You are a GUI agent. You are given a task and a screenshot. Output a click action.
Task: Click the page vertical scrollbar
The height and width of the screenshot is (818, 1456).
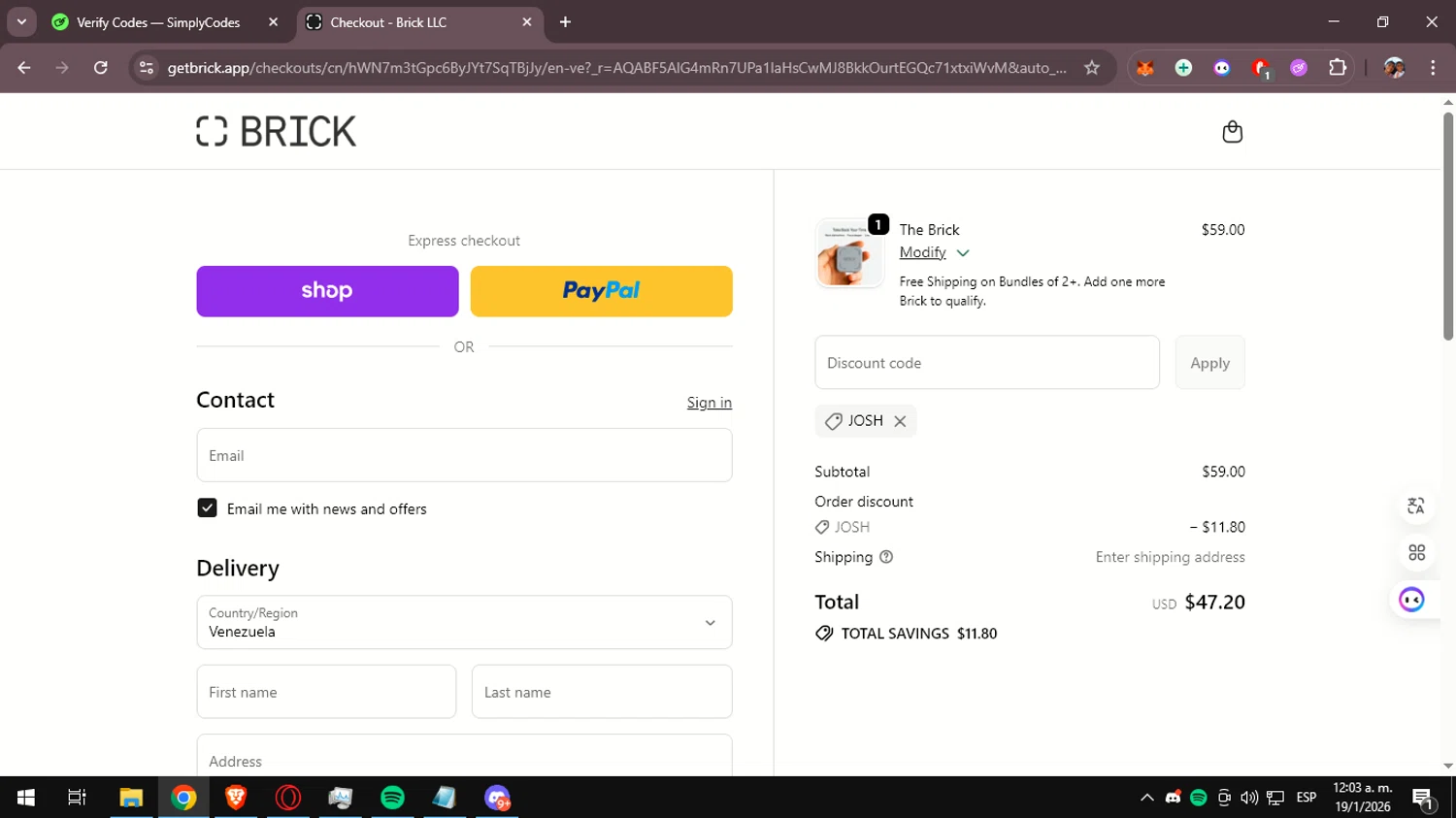1448,227
